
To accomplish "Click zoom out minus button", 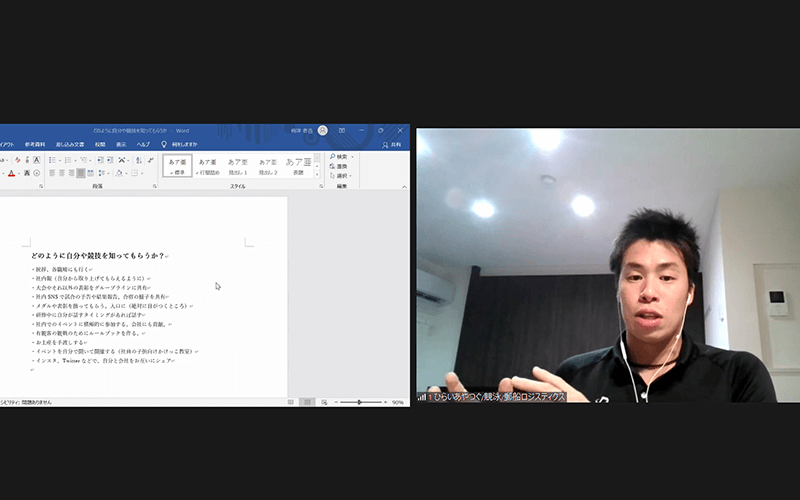I will [336, 402].
